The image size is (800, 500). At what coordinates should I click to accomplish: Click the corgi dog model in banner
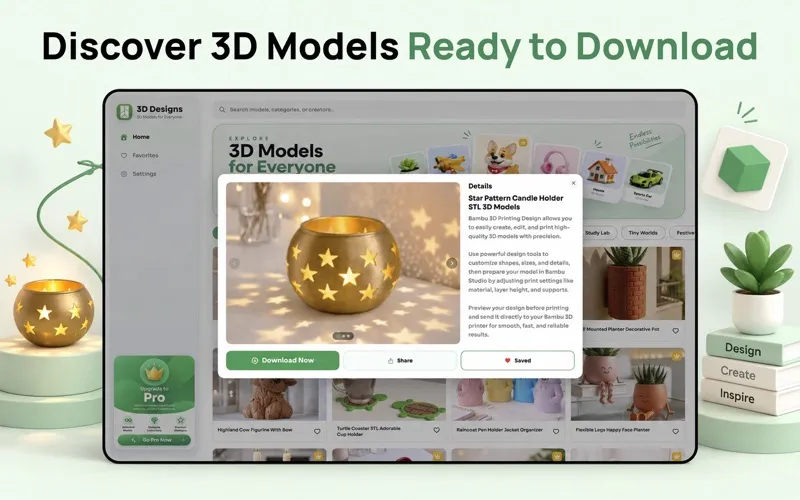(x=502, y=155)
